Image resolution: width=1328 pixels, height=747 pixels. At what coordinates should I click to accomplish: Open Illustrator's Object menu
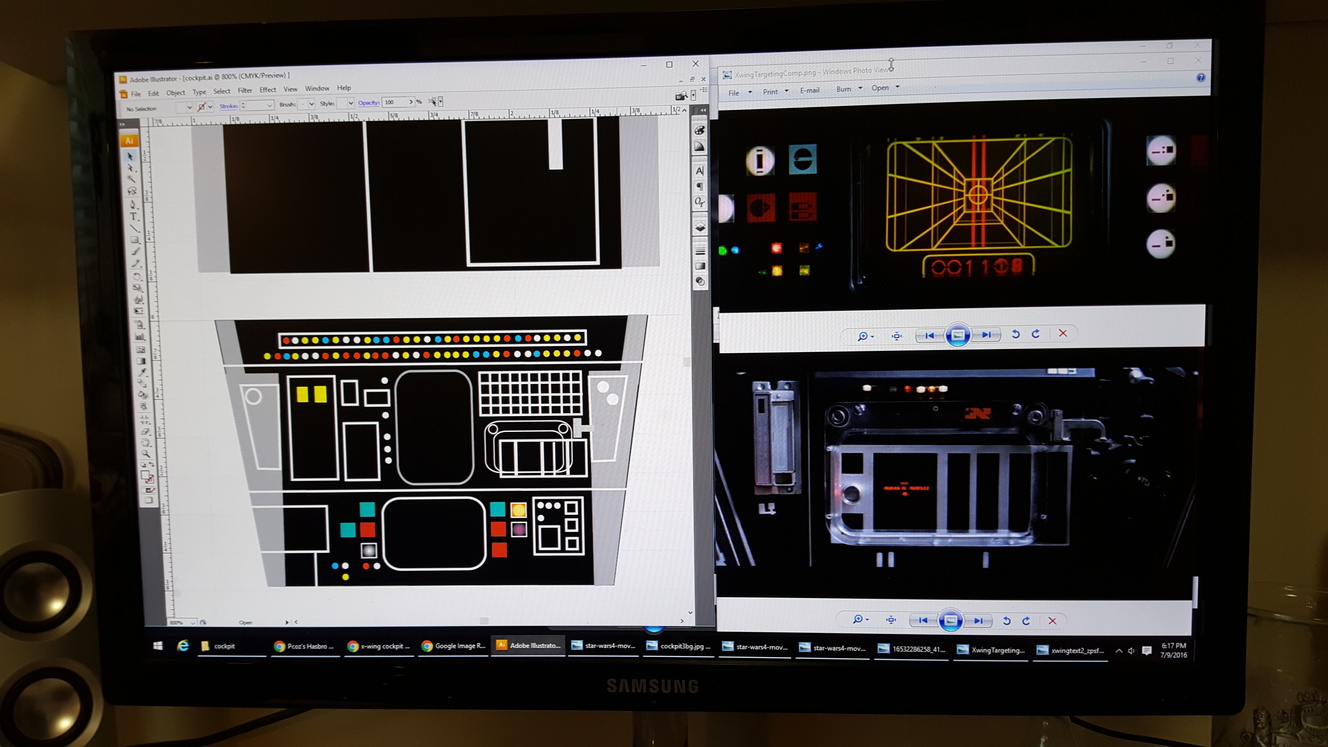click(176, 94)
